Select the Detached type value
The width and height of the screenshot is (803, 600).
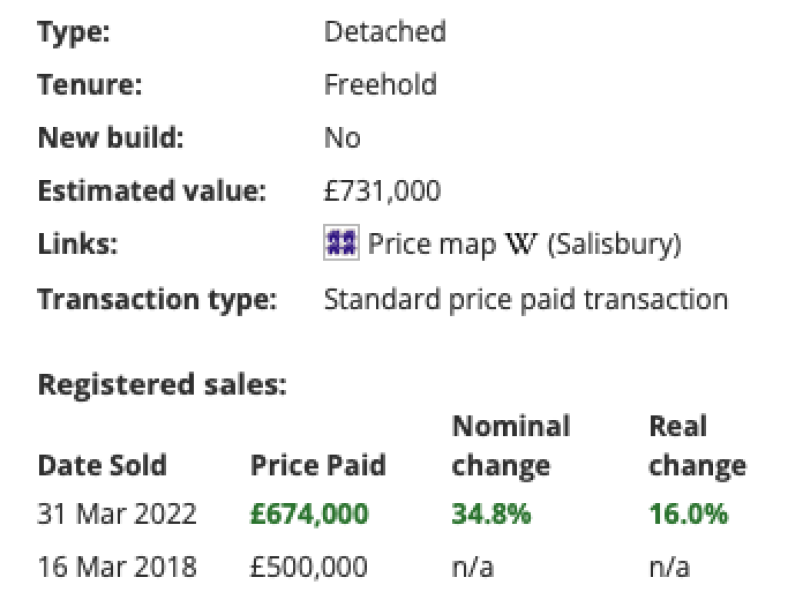[385, 32]
